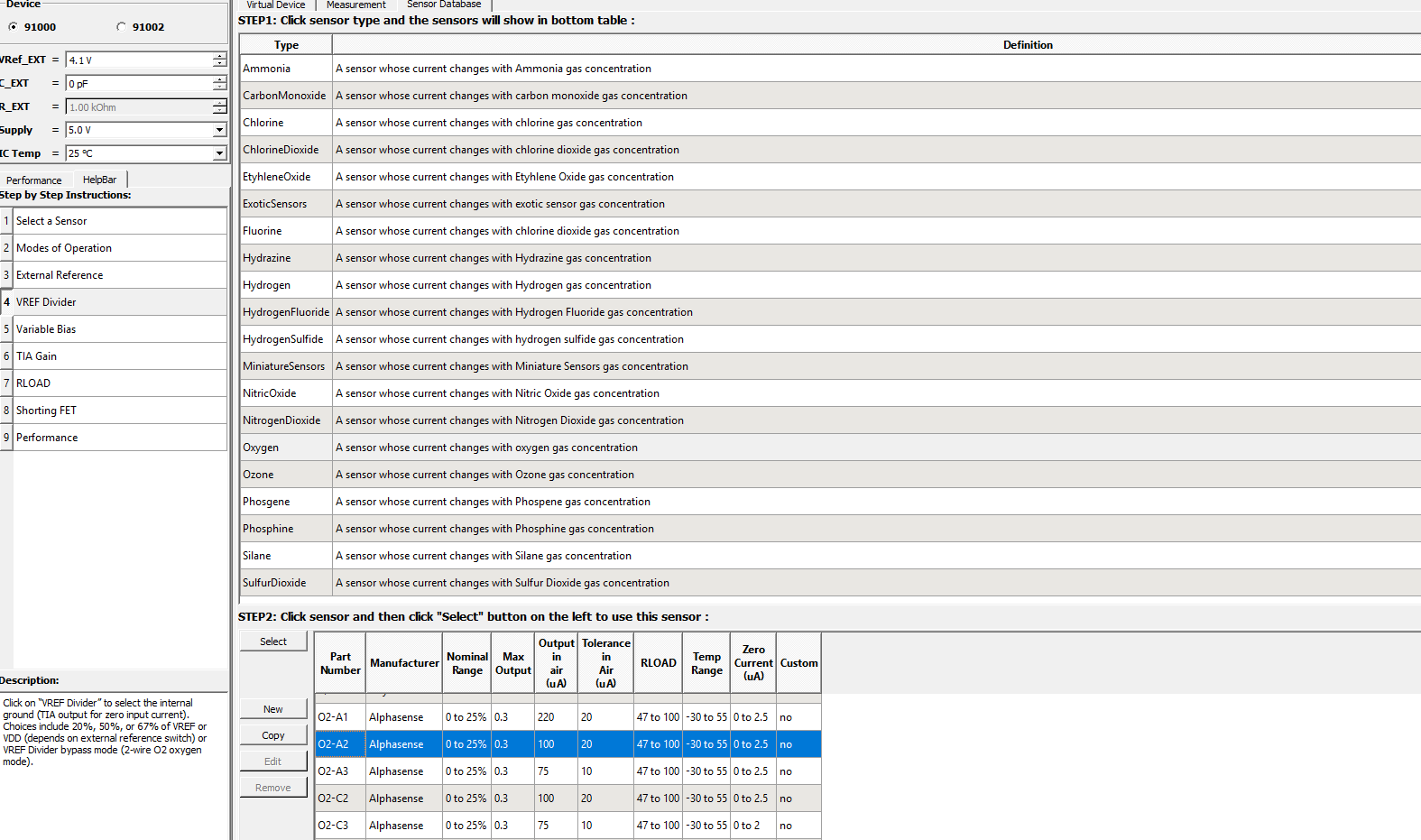Choose the Phosphine sensor type
This screenshot has height=840, width=1421.
click(286, 529)
